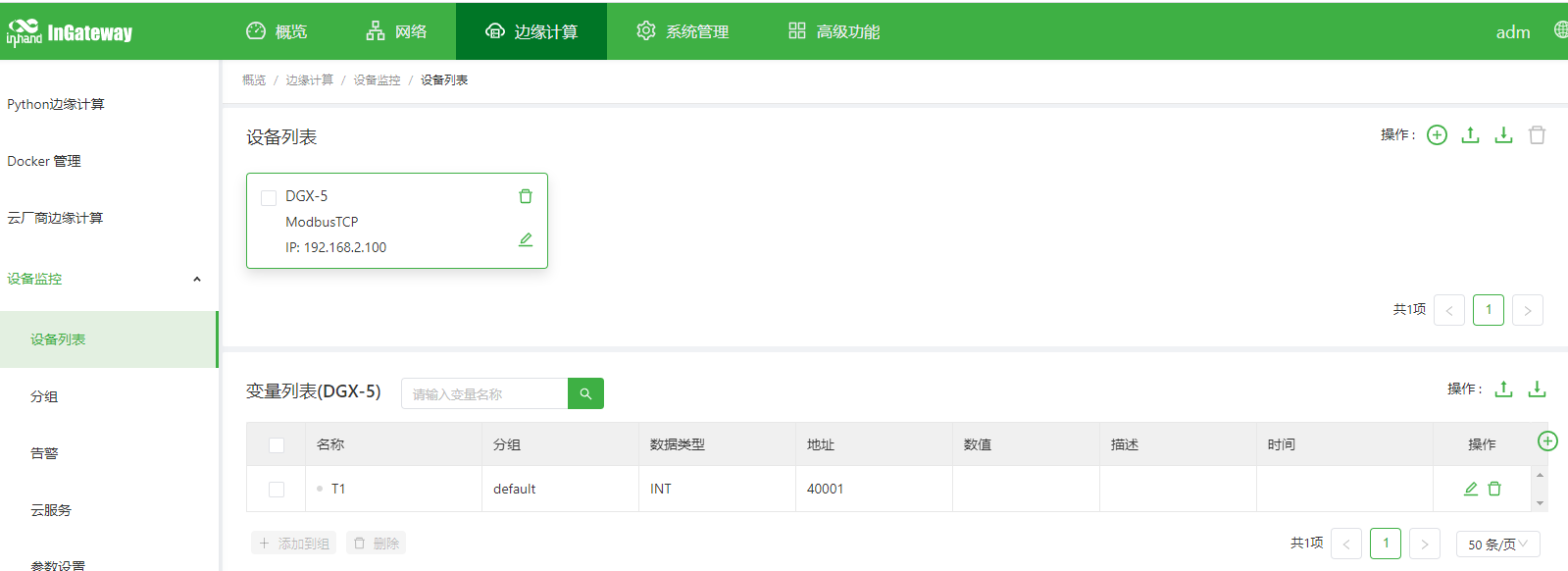Screen dimensions: 1568x571
Task: Delete the DGX-5 device card
Action: click(526, 196)
